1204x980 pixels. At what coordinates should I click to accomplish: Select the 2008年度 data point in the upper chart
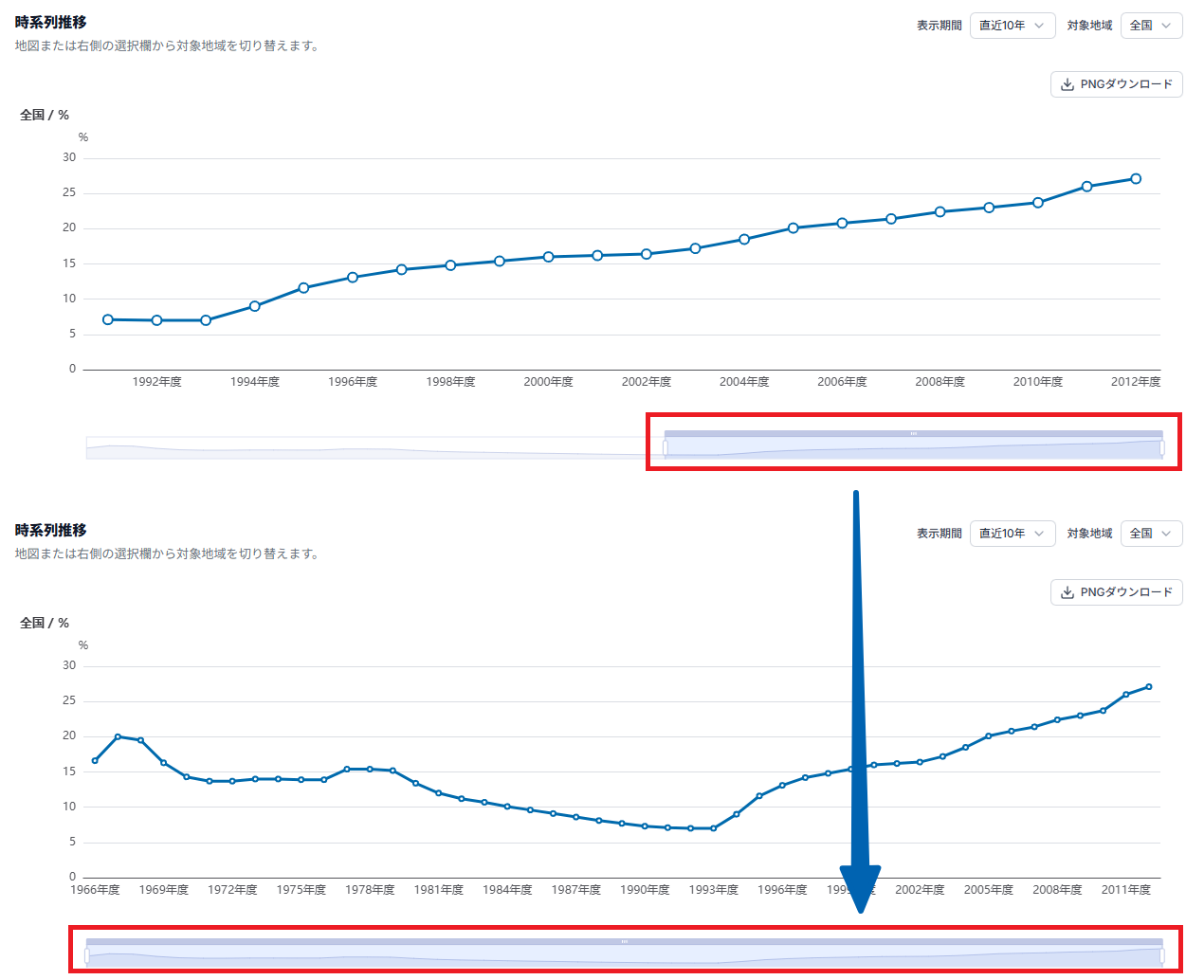click(940, 212)
